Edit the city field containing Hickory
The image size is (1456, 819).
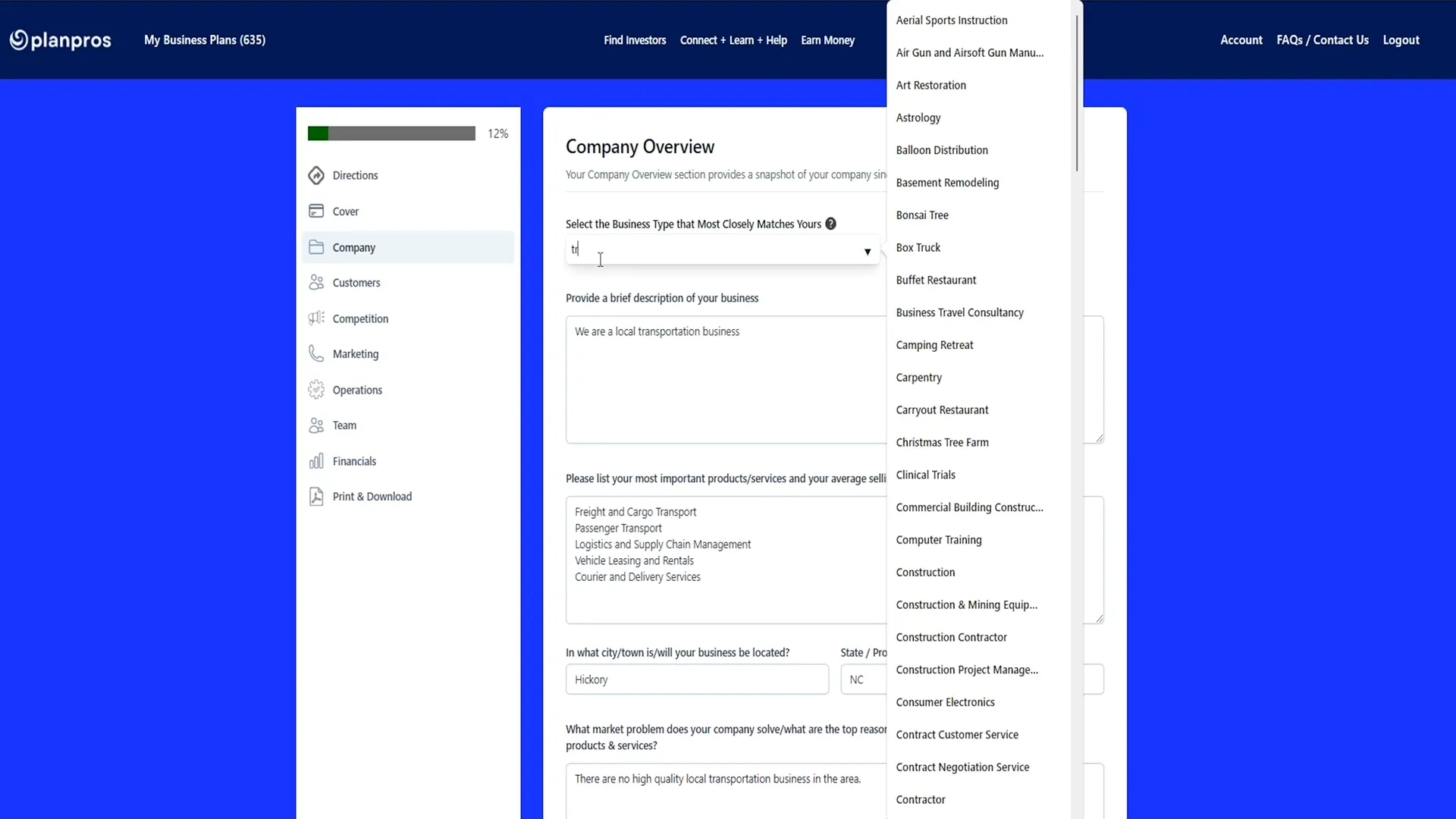(697, 679)
